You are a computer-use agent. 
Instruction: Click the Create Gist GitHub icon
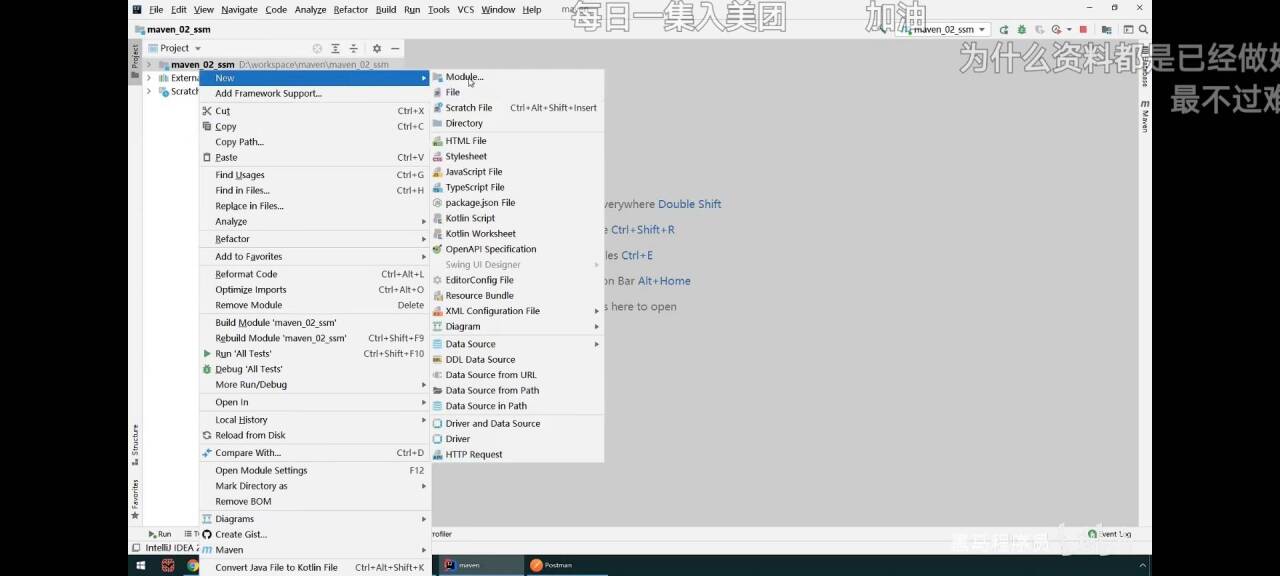click(207, 535)
